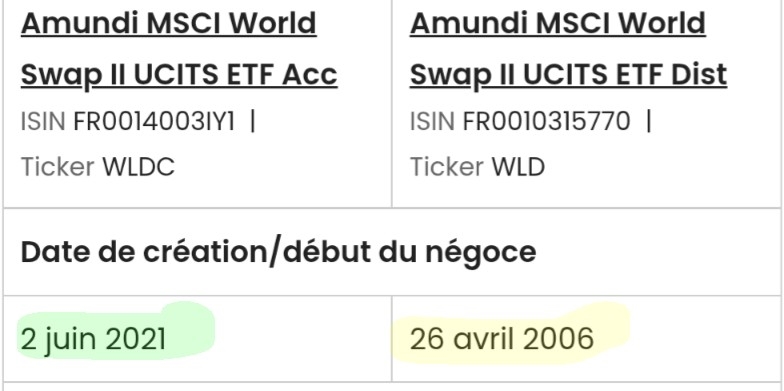Viewport: 784px width, 391px height.
Task: Click the yellow highlight behind the date
Action: pos(510,332)
